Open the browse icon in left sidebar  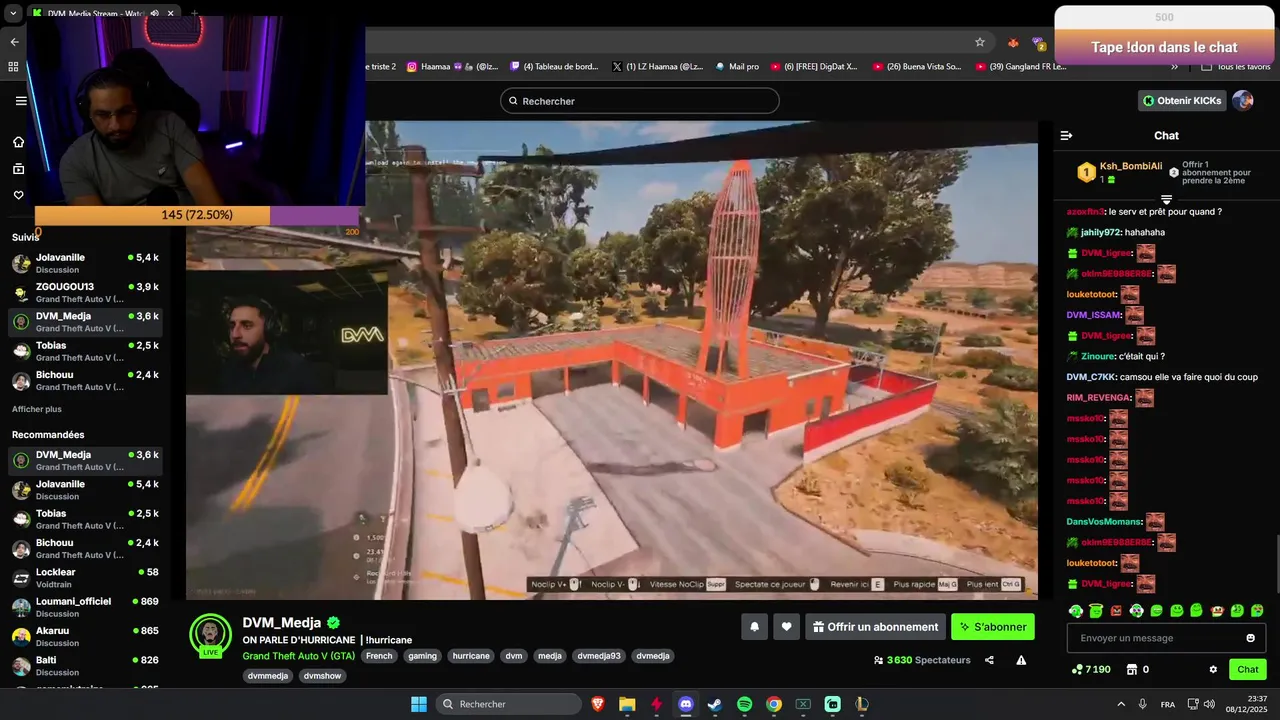coord(18,169)
